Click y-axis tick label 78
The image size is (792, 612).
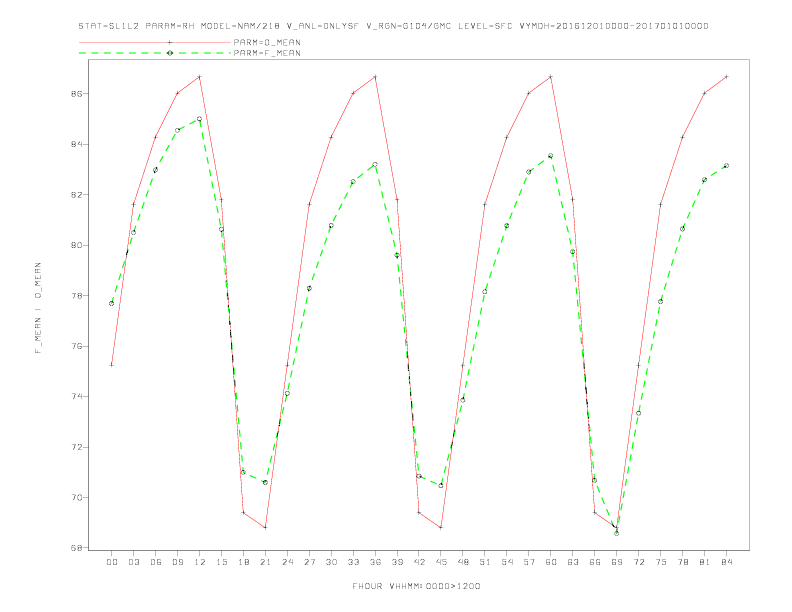(76, 295)
